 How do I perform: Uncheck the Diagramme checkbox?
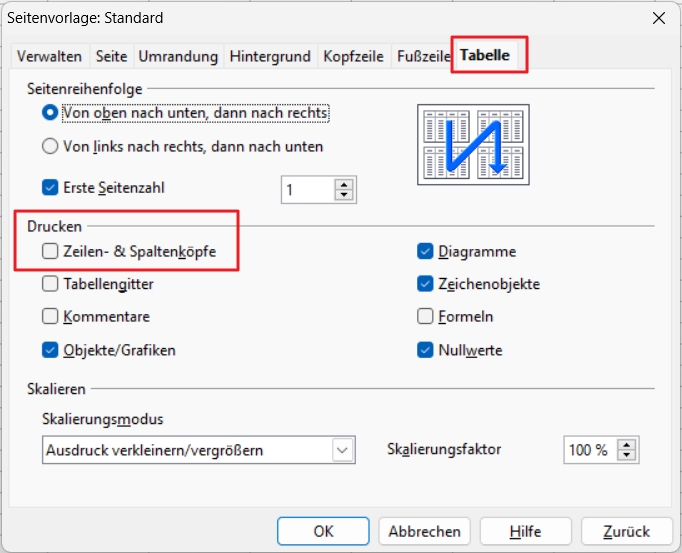pos(426,252)
